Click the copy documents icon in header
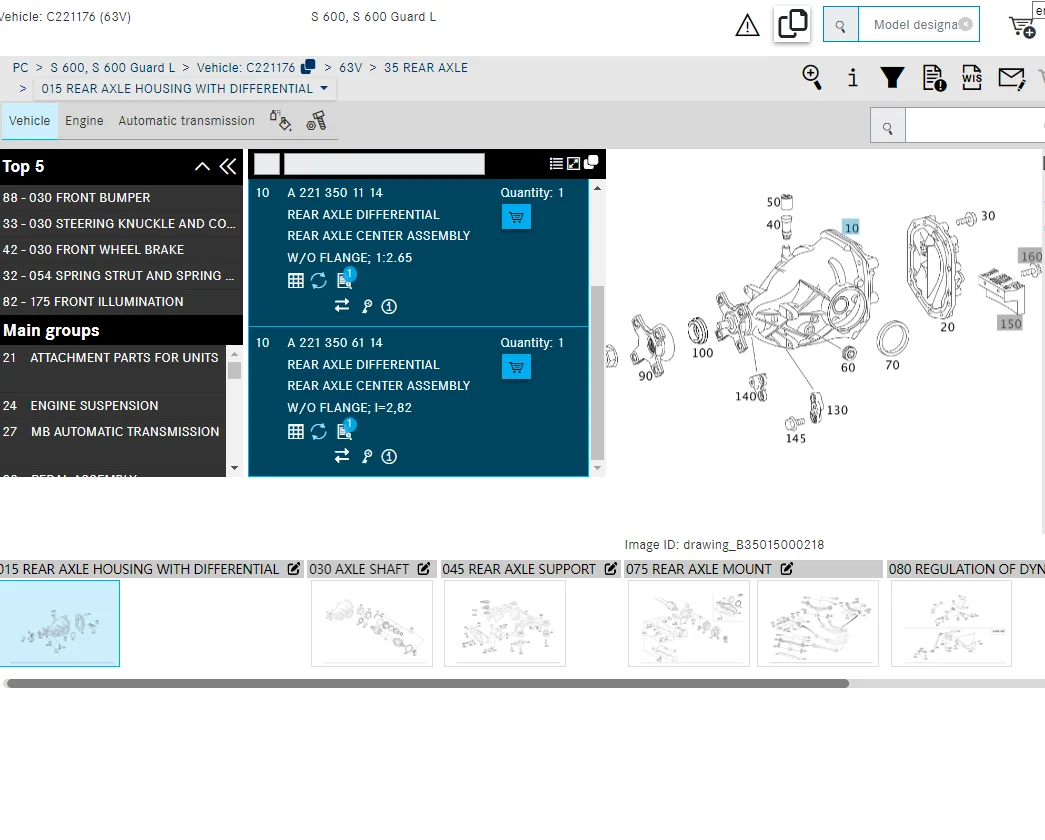 click(x=792, y=24)
